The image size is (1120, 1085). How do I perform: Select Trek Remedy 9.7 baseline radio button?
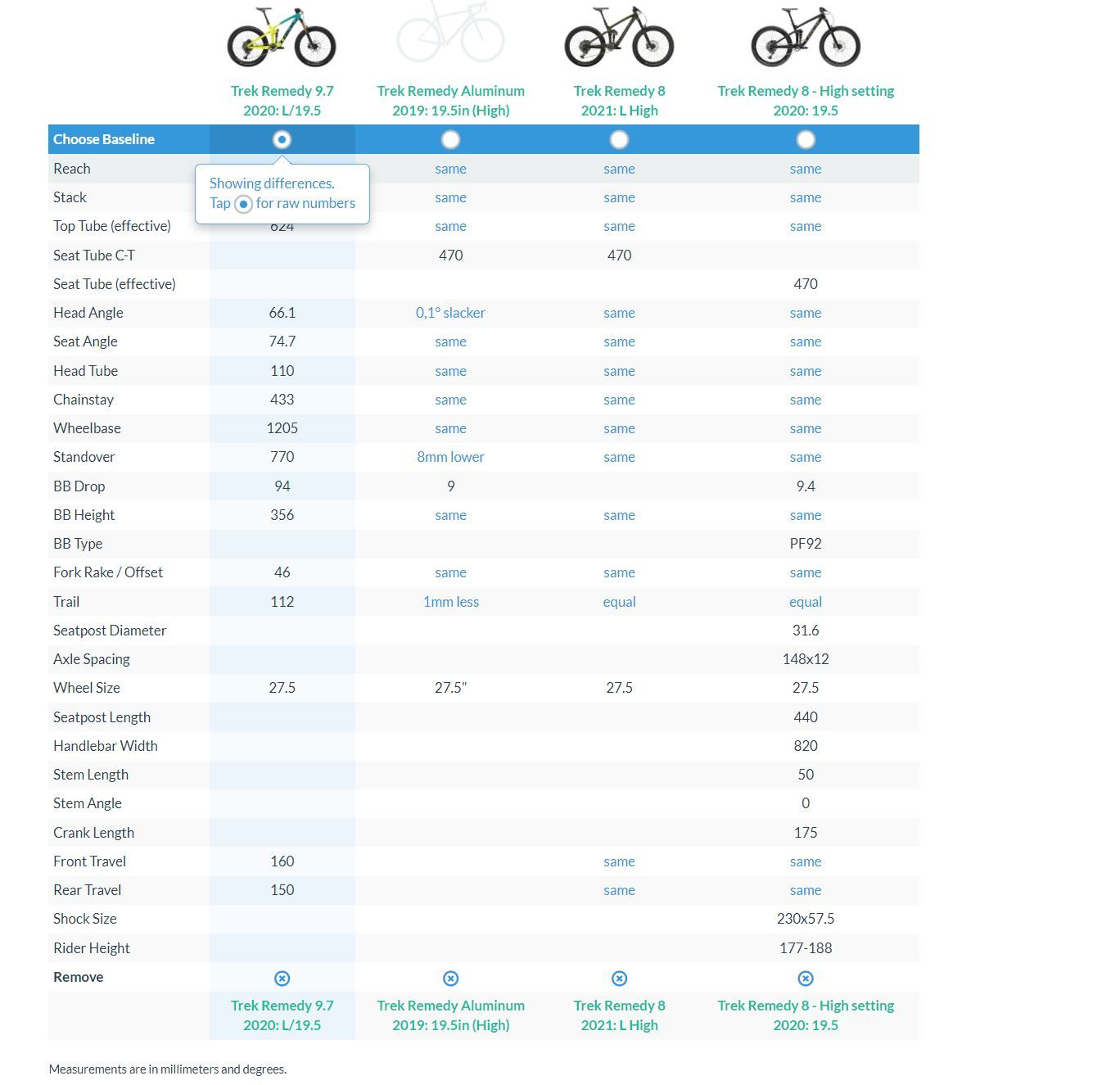pos(282,139)
